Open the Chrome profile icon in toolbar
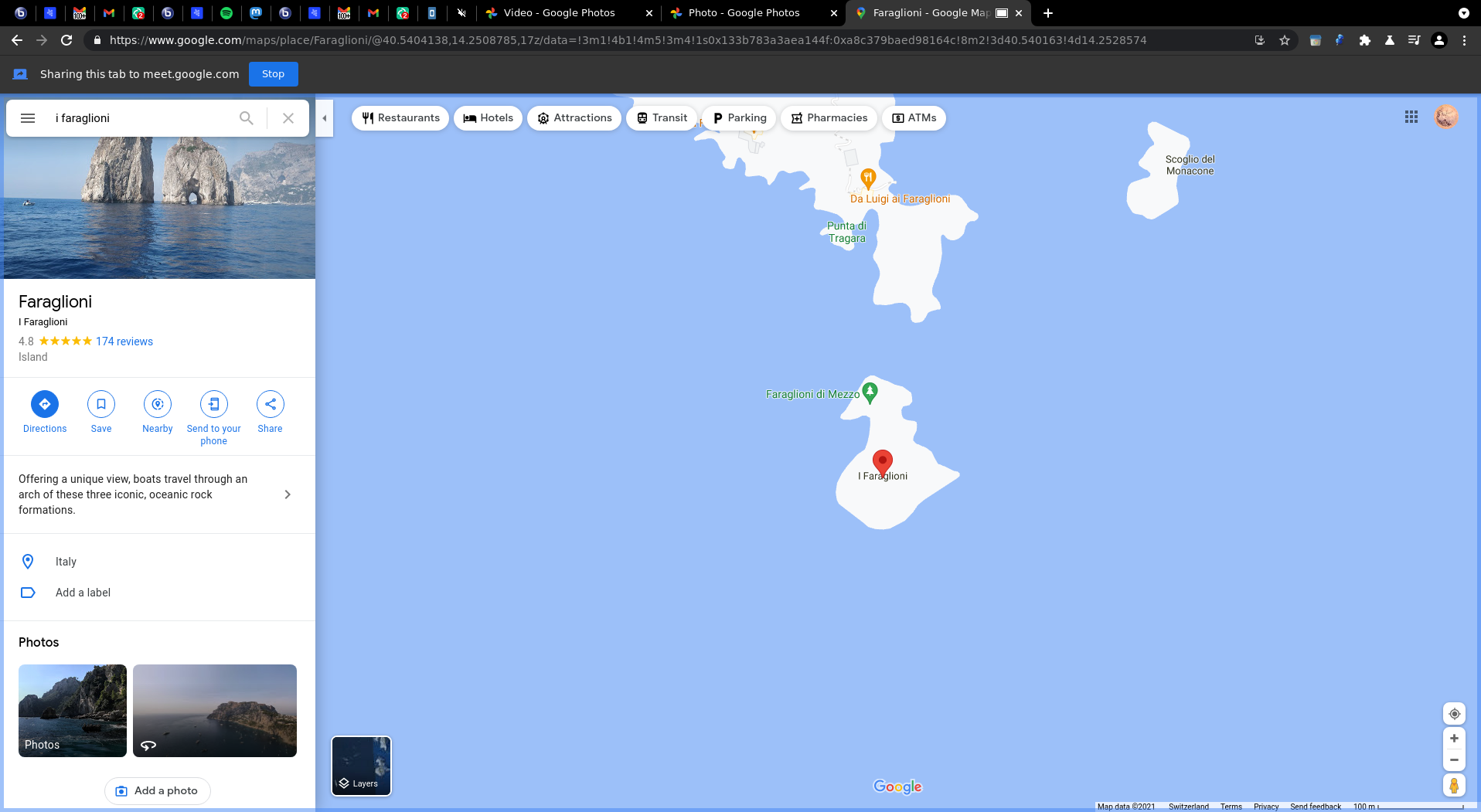Image resolution: width=1481 pixels, height=812 pixels. (1439, 40)
